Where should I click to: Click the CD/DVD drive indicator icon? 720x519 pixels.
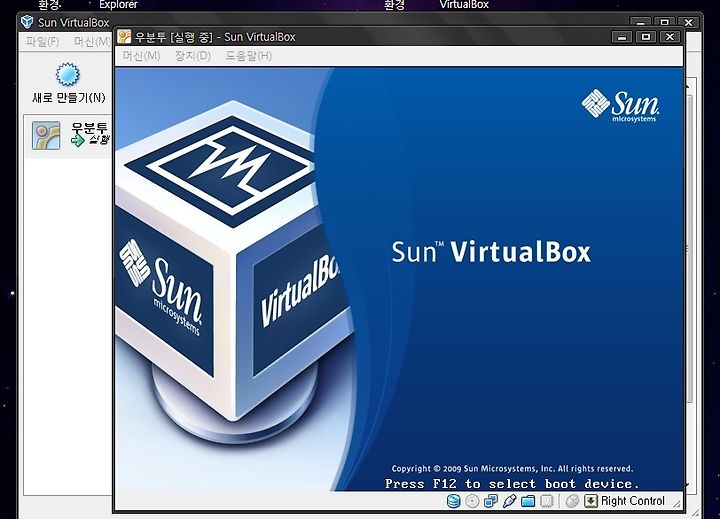tap(472, 501)
